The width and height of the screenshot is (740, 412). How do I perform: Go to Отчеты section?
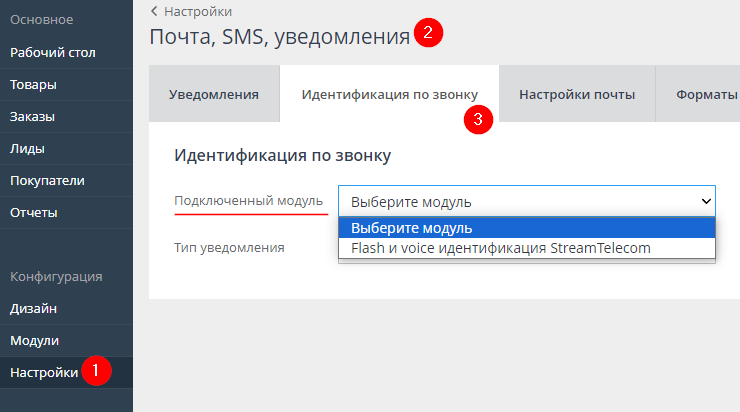34,212
